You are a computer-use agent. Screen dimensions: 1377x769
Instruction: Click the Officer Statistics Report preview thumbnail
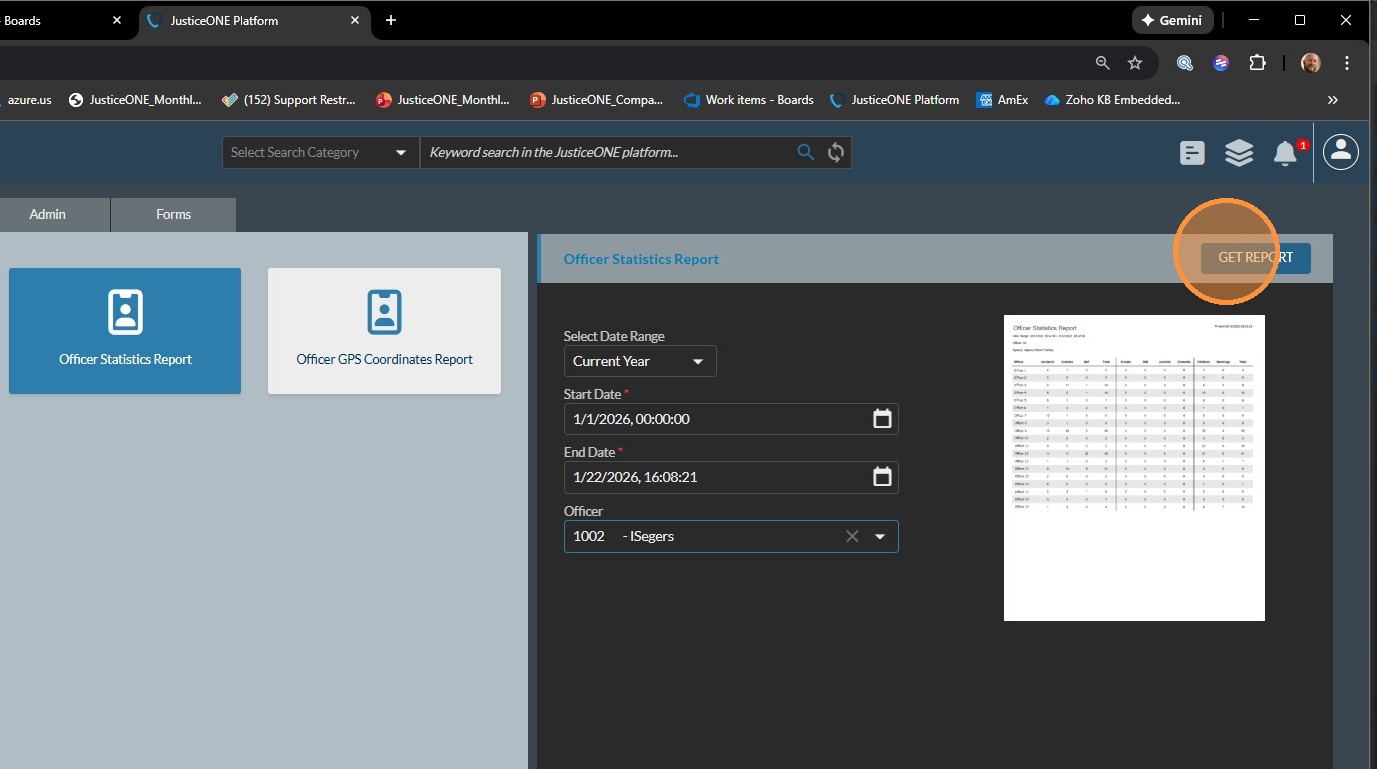pos(1134,468)
